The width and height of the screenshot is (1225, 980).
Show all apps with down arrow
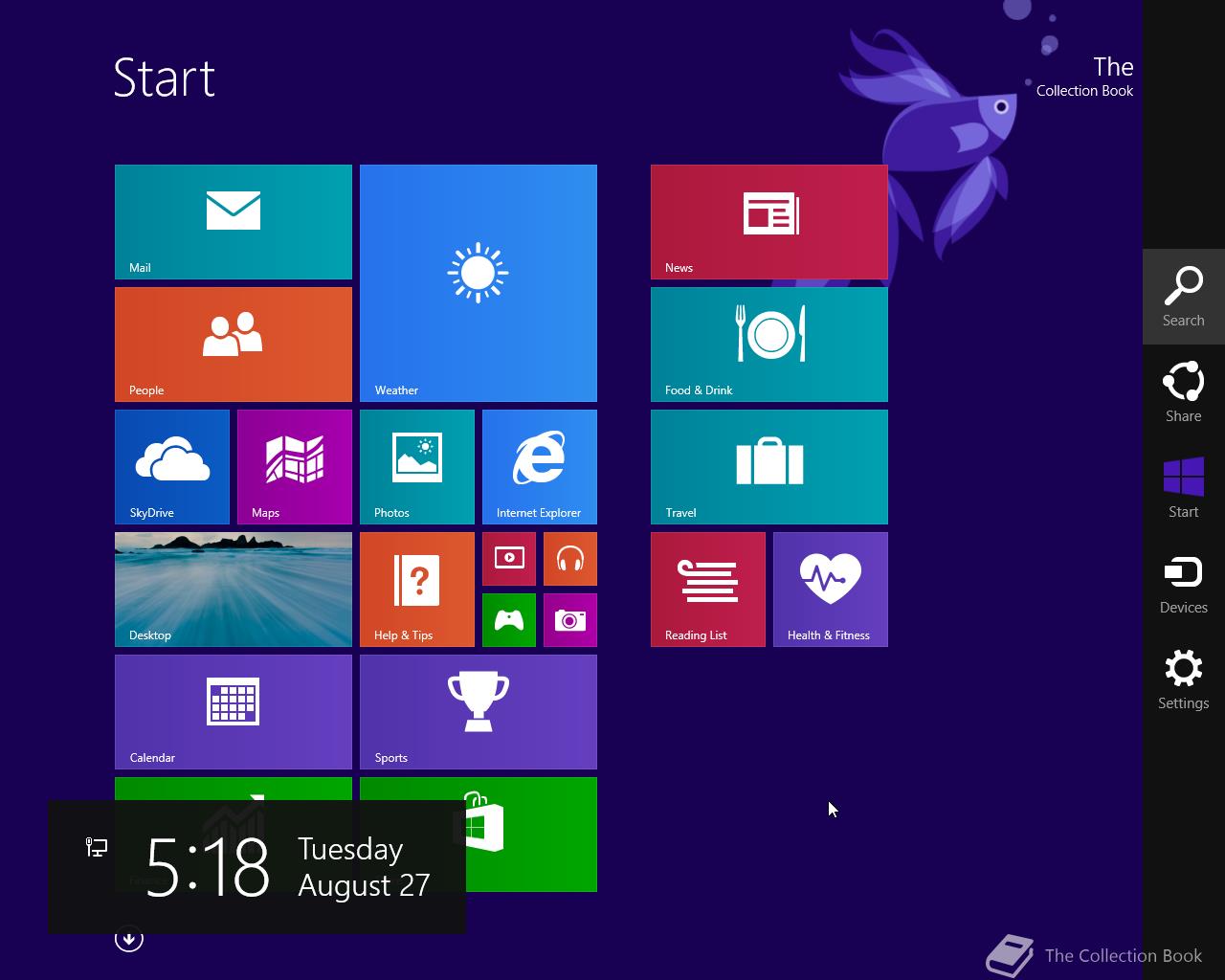[129, 939]
